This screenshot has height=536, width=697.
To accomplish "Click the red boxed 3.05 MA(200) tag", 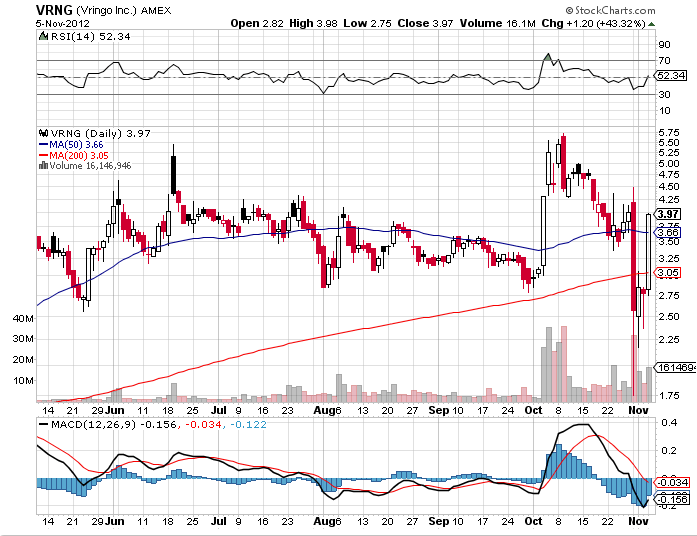I will [x=668, y=272].
